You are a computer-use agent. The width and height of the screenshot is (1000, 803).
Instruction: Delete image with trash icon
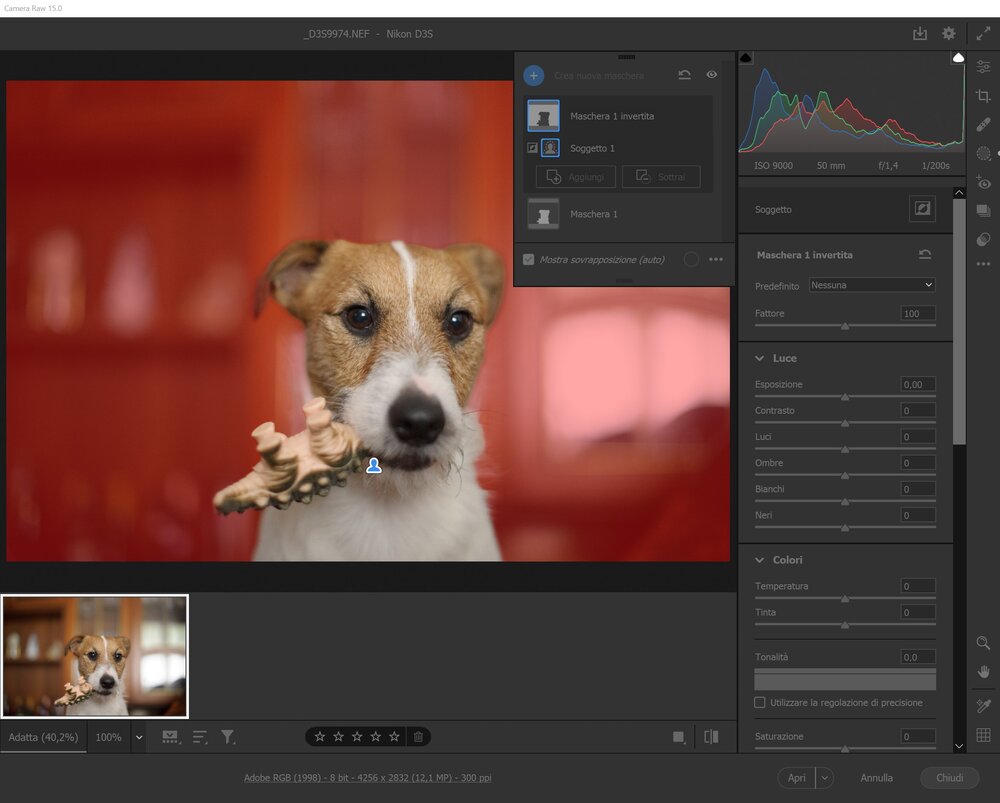pyautogui.click(x=418, y=737)
